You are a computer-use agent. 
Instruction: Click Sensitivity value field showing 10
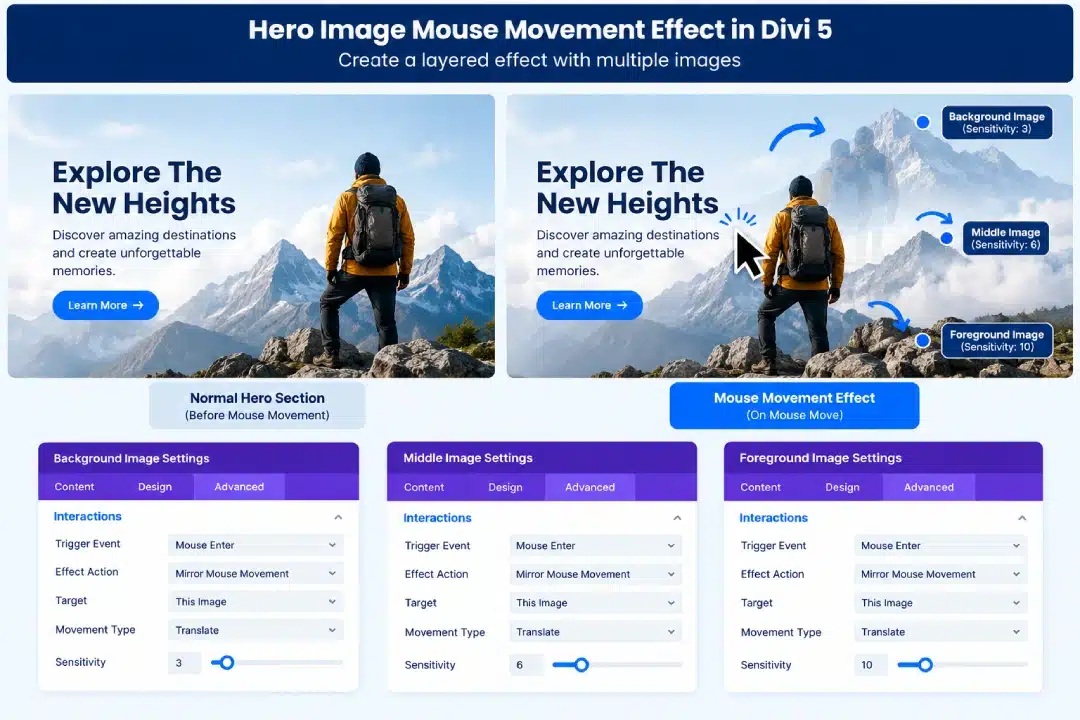click(x=871, y=665)
